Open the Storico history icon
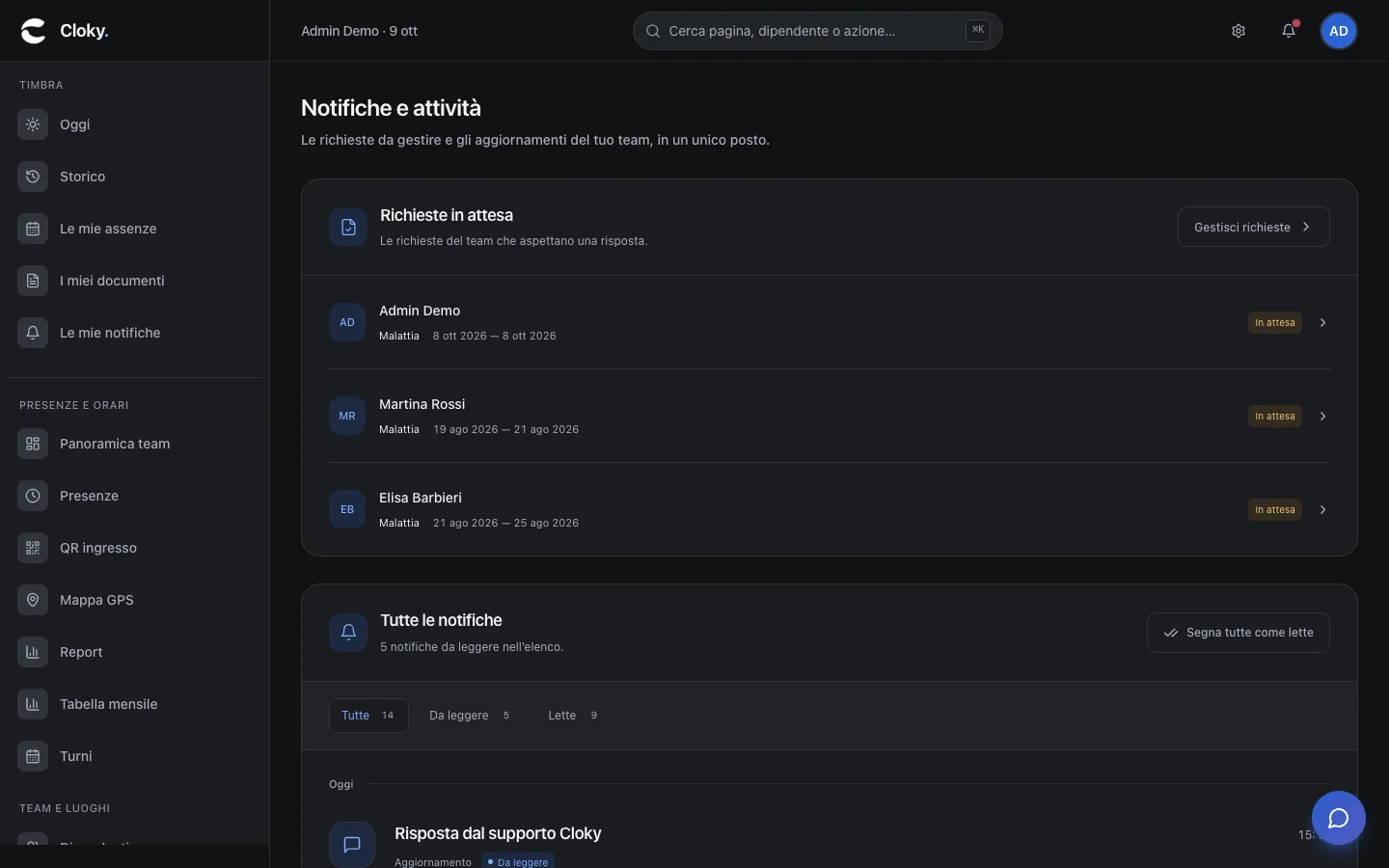 [33, 176]
